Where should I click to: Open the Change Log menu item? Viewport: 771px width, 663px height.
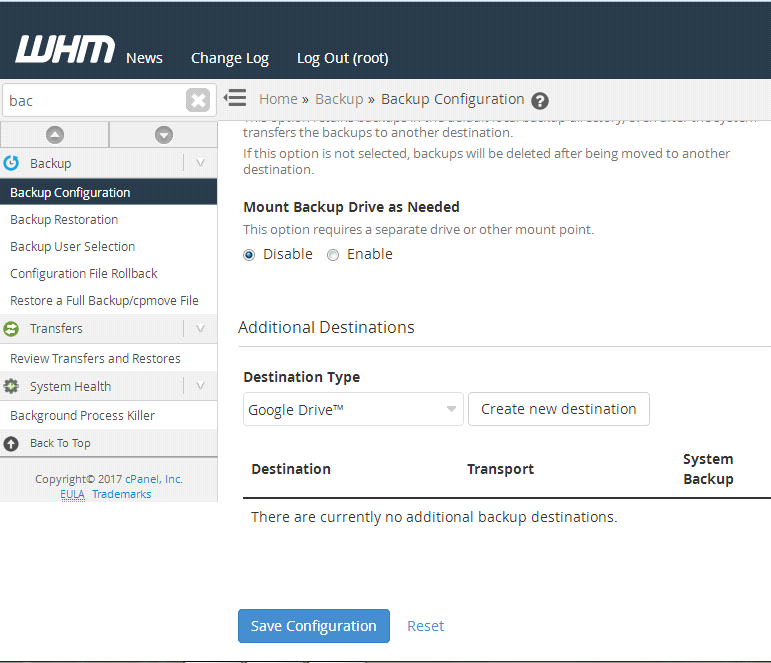230,59
